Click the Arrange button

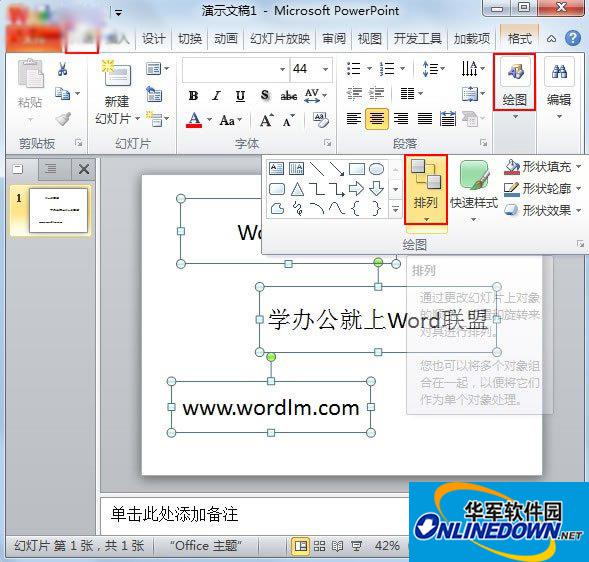(x=426, y=189)
